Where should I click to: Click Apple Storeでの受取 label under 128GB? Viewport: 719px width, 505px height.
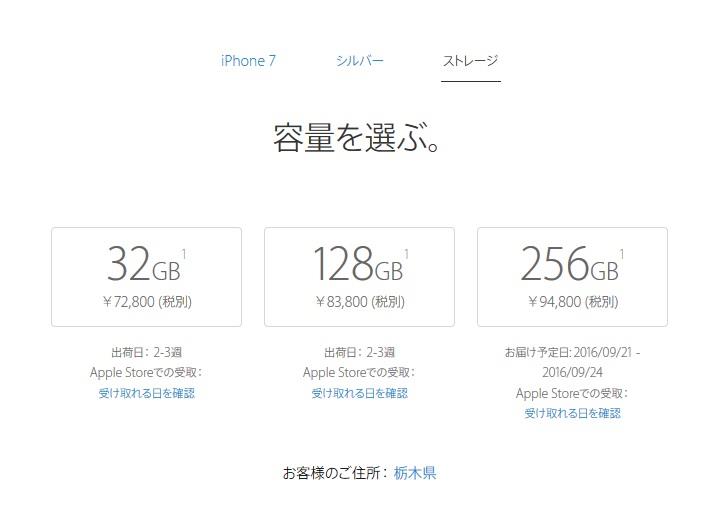360,372
